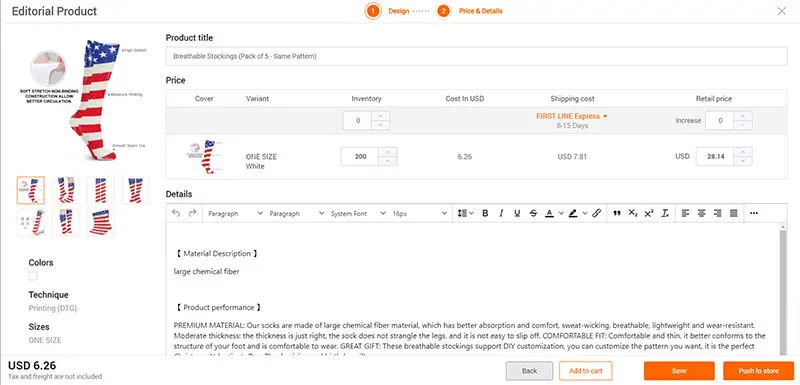Go to step 2 Price & Details
Viewport: 800px width, 385px height.
coord(469,11)
